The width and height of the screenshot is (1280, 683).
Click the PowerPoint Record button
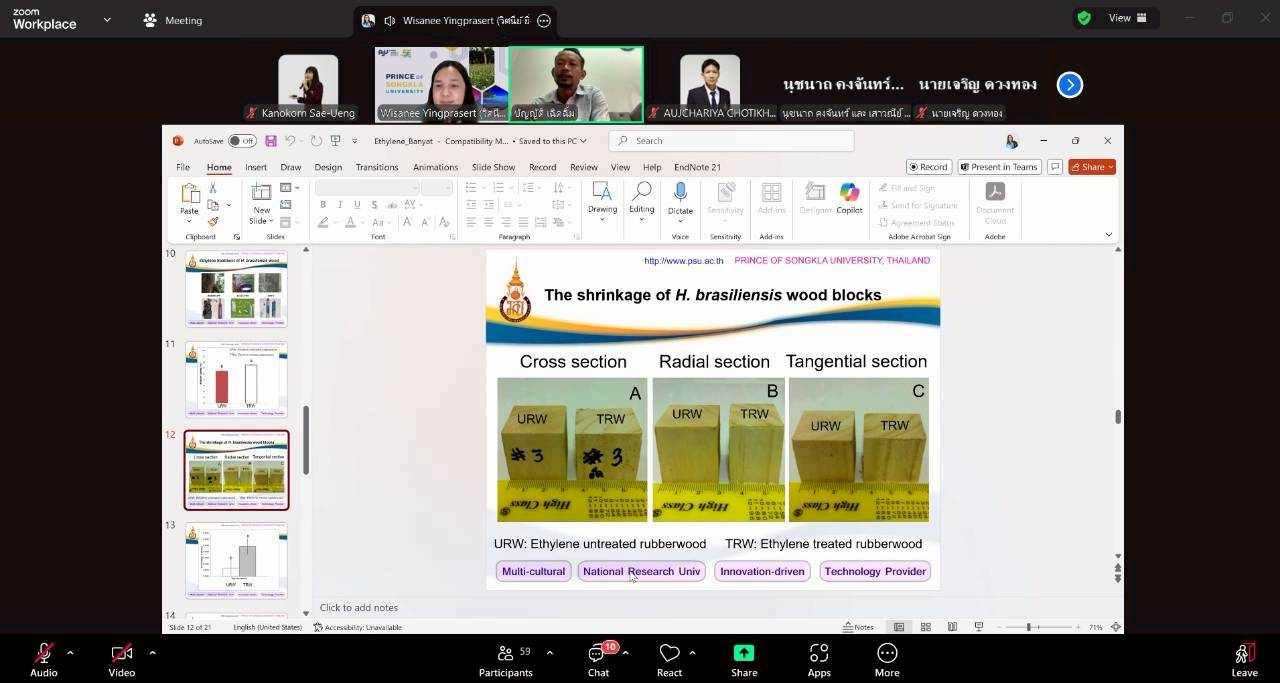coord(928,167)
